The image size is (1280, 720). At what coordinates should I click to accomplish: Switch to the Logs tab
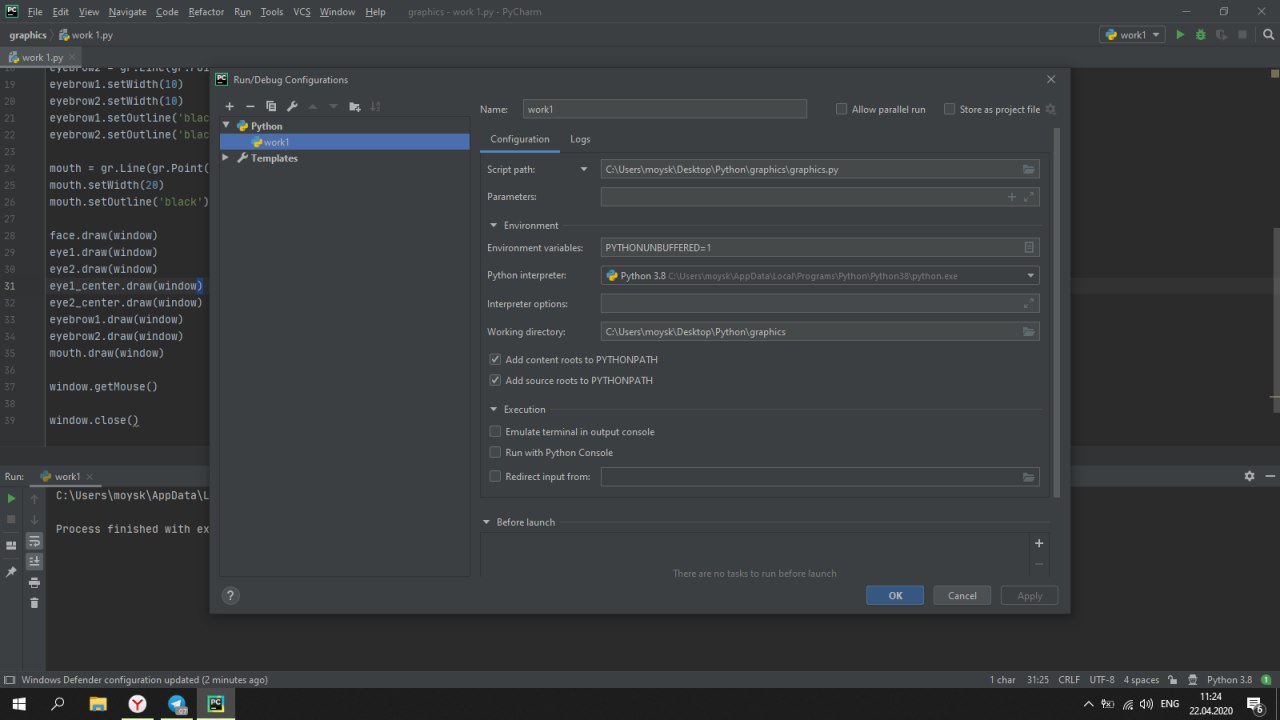pyautogui.click(x=580, y=139)
